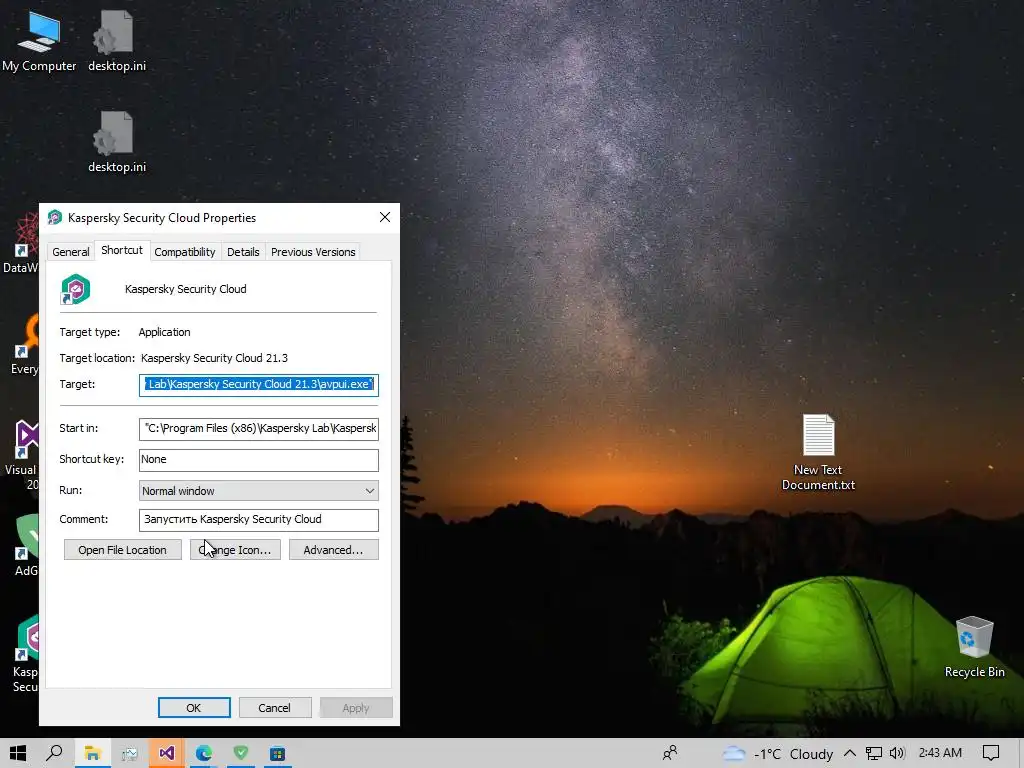Expand the Run dropdown showing Normal window
Viewport: 1024px width, 768px height.
pyautogui.click(x=259, y=490)
